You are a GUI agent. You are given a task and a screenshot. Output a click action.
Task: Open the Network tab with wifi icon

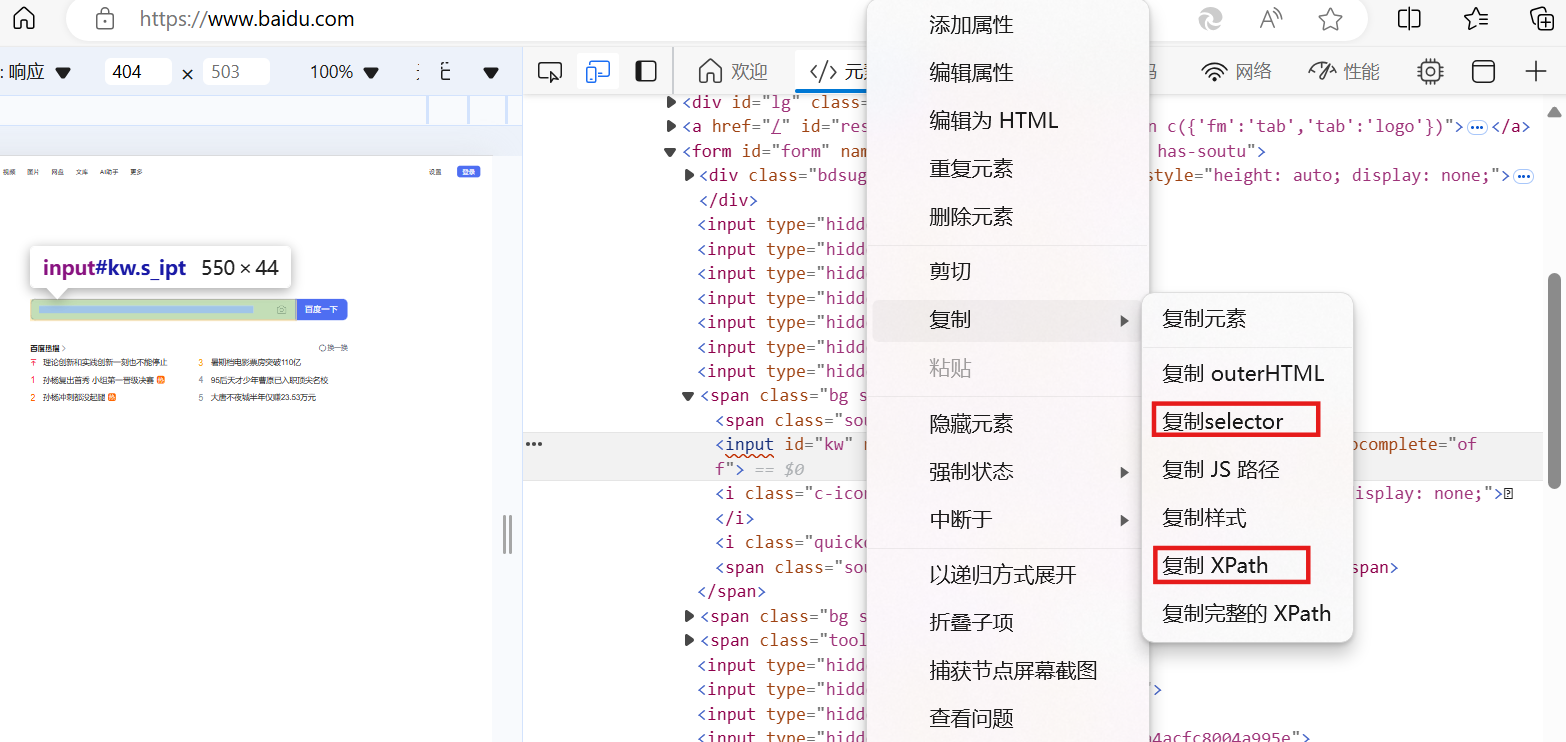click(1237, 71)
